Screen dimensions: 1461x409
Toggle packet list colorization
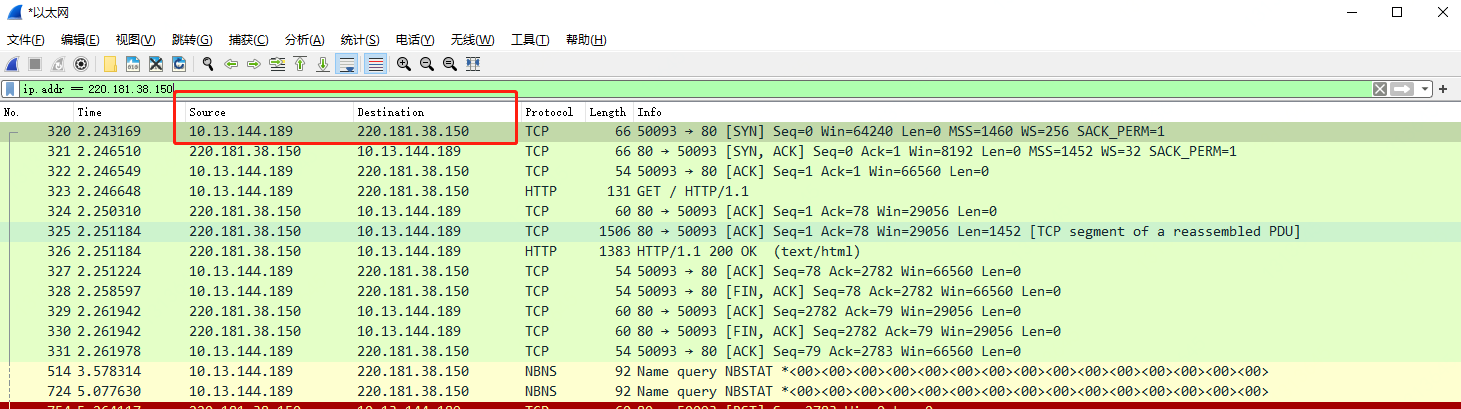[375, 64]
